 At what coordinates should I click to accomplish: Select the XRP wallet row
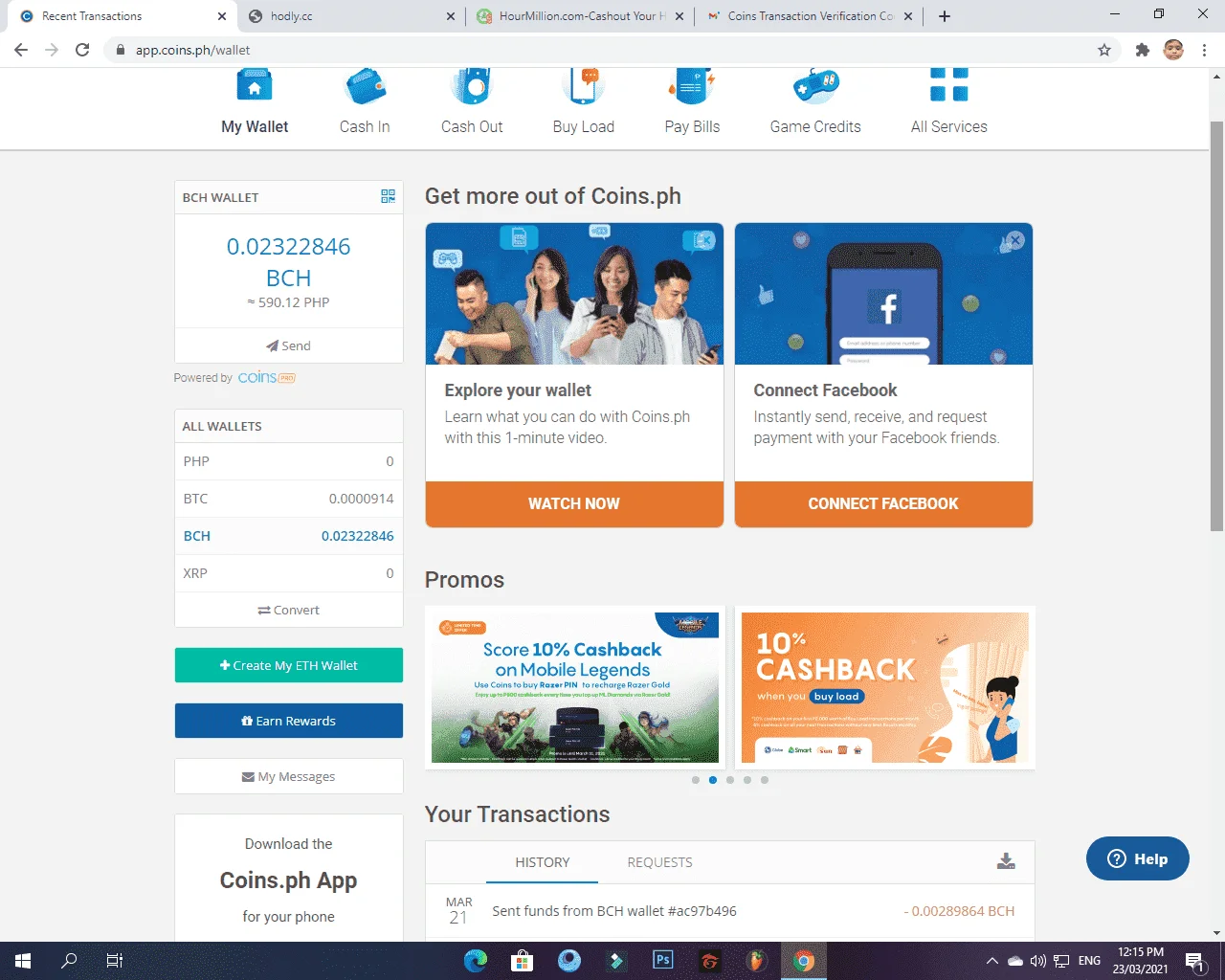[288, 573]
